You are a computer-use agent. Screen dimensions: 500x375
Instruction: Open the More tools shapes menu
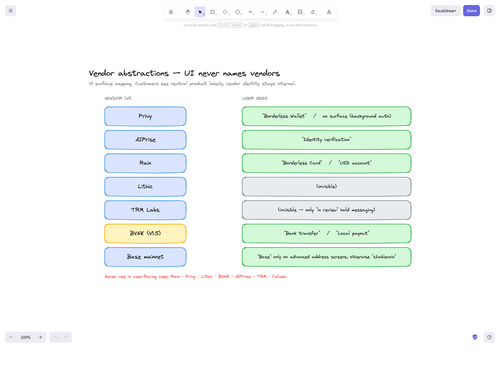pyautogui.click(x=329, y=12)
